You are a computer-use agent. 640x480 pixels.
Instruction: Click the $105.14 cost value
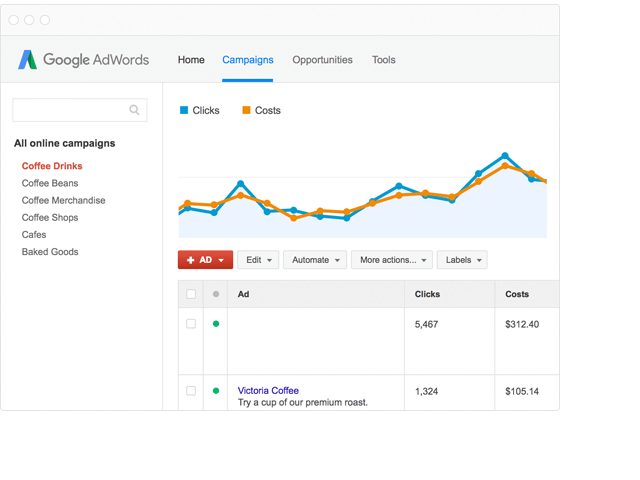(x=522, y=391)
